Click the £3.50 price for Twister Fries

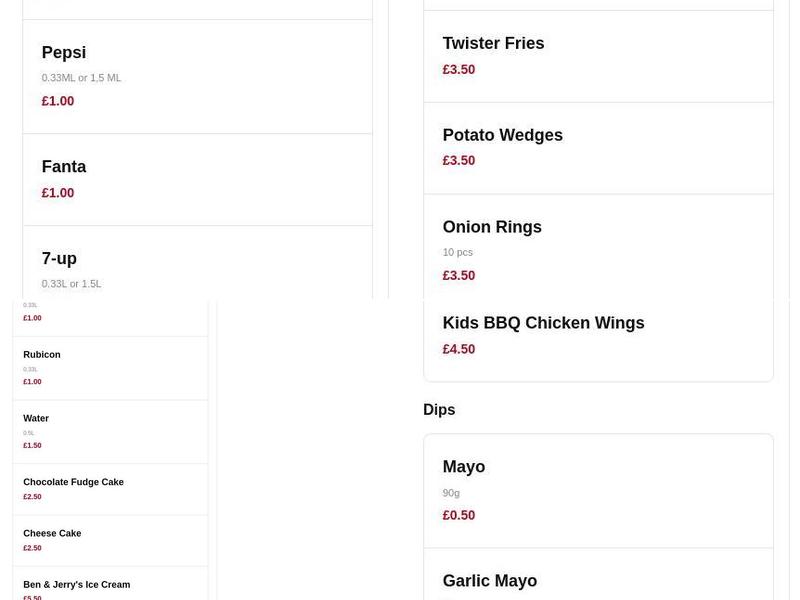pos(459,69)
